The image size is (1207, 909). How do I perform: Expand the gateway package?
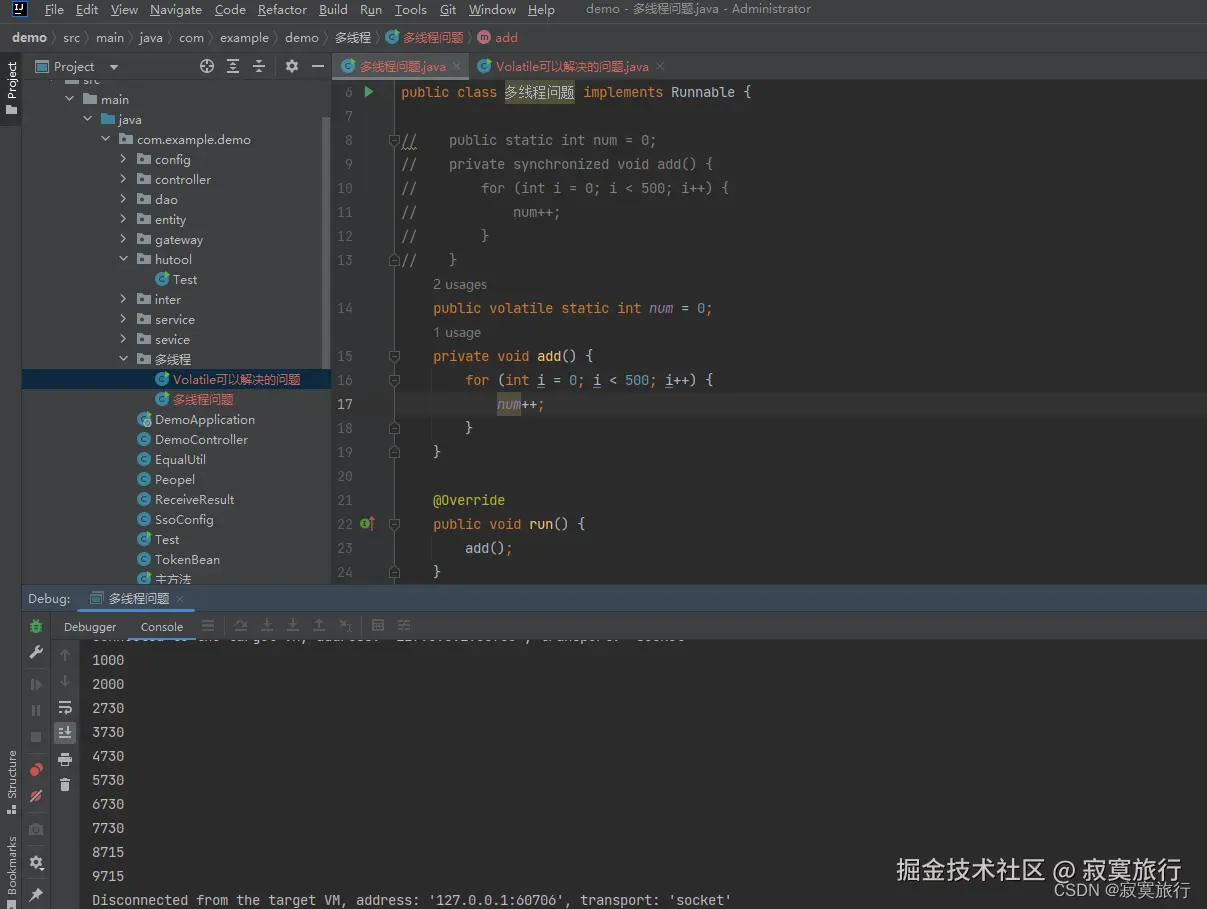124,239
